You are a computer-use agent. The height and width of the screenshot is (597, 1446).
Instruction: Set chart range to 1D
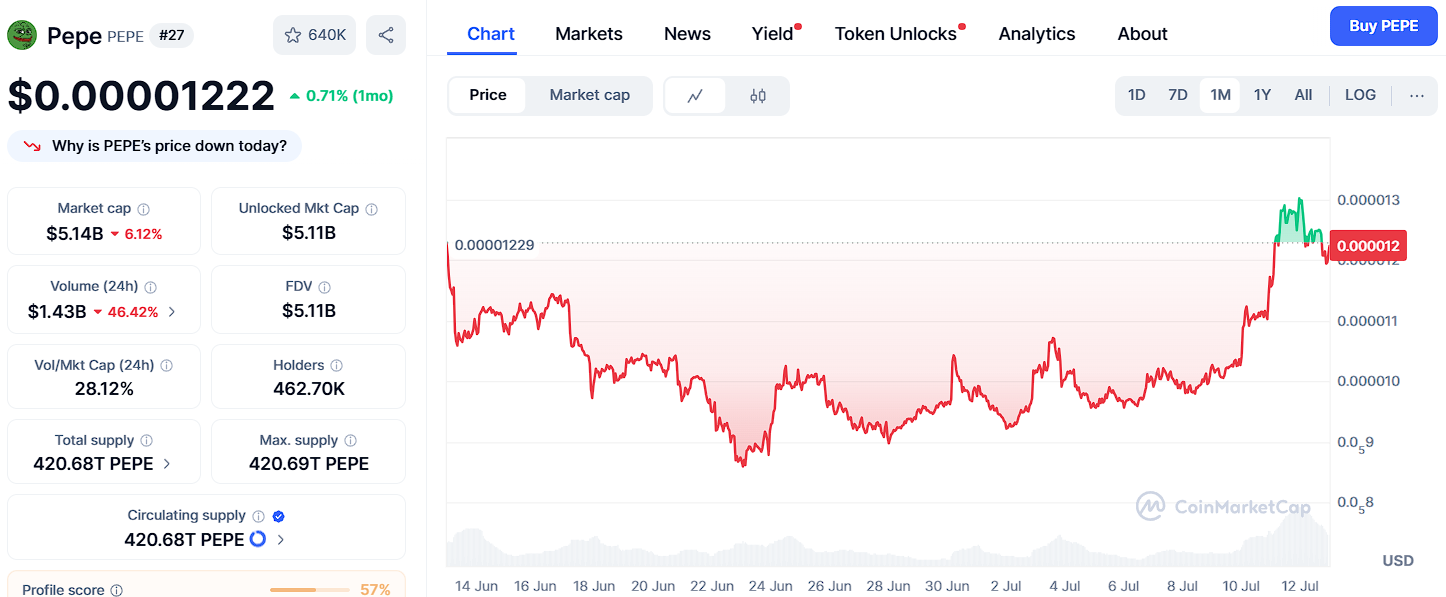(x=1137, y=95)
